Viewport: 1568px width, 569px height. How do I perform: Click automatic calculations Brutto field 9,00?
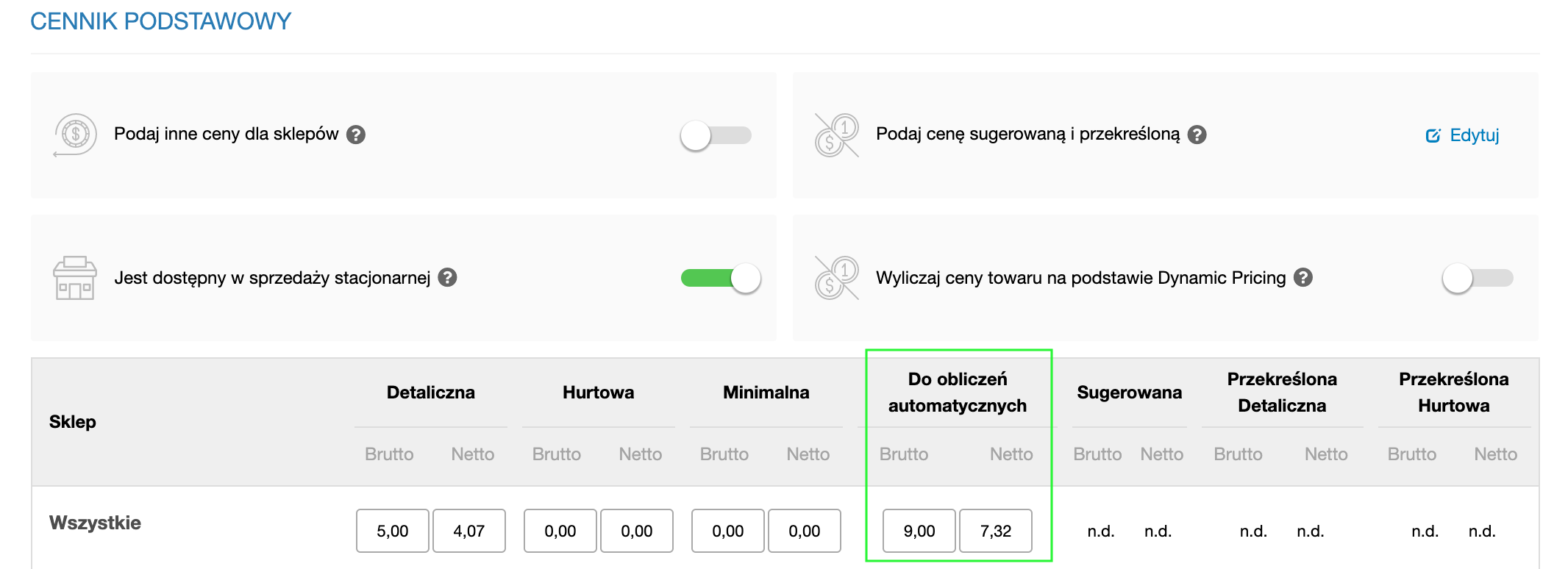919,531
